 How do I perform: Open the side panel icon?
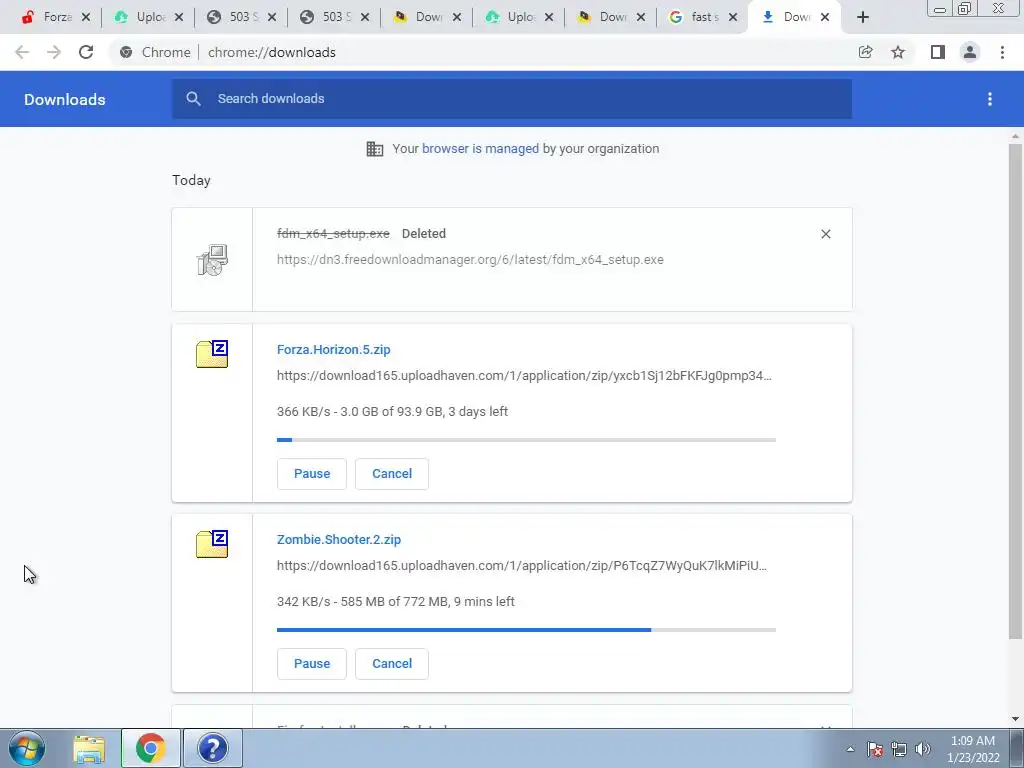pos(938,52)
